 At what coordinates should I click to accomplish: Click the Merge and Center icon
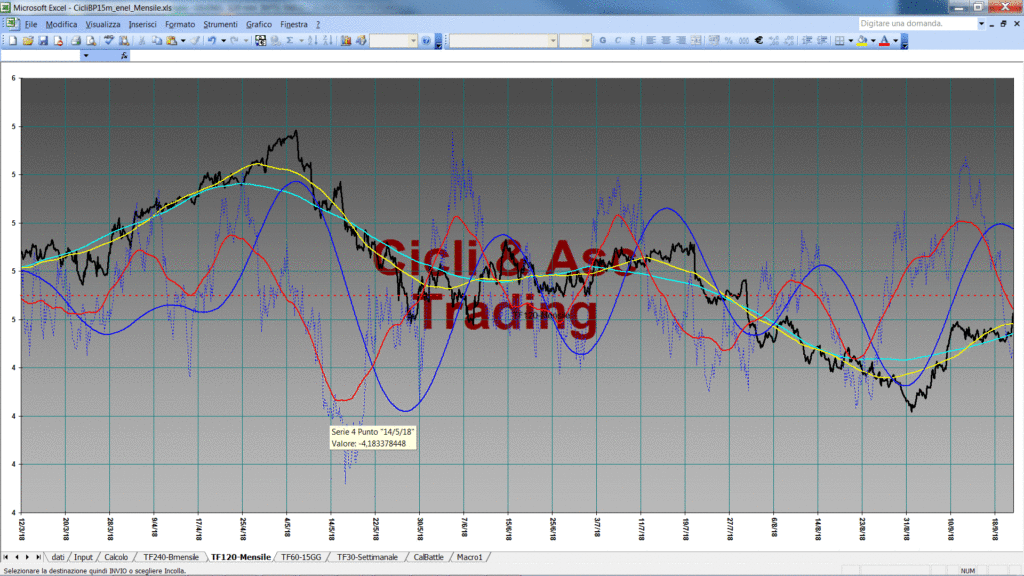tap(696, 40)
